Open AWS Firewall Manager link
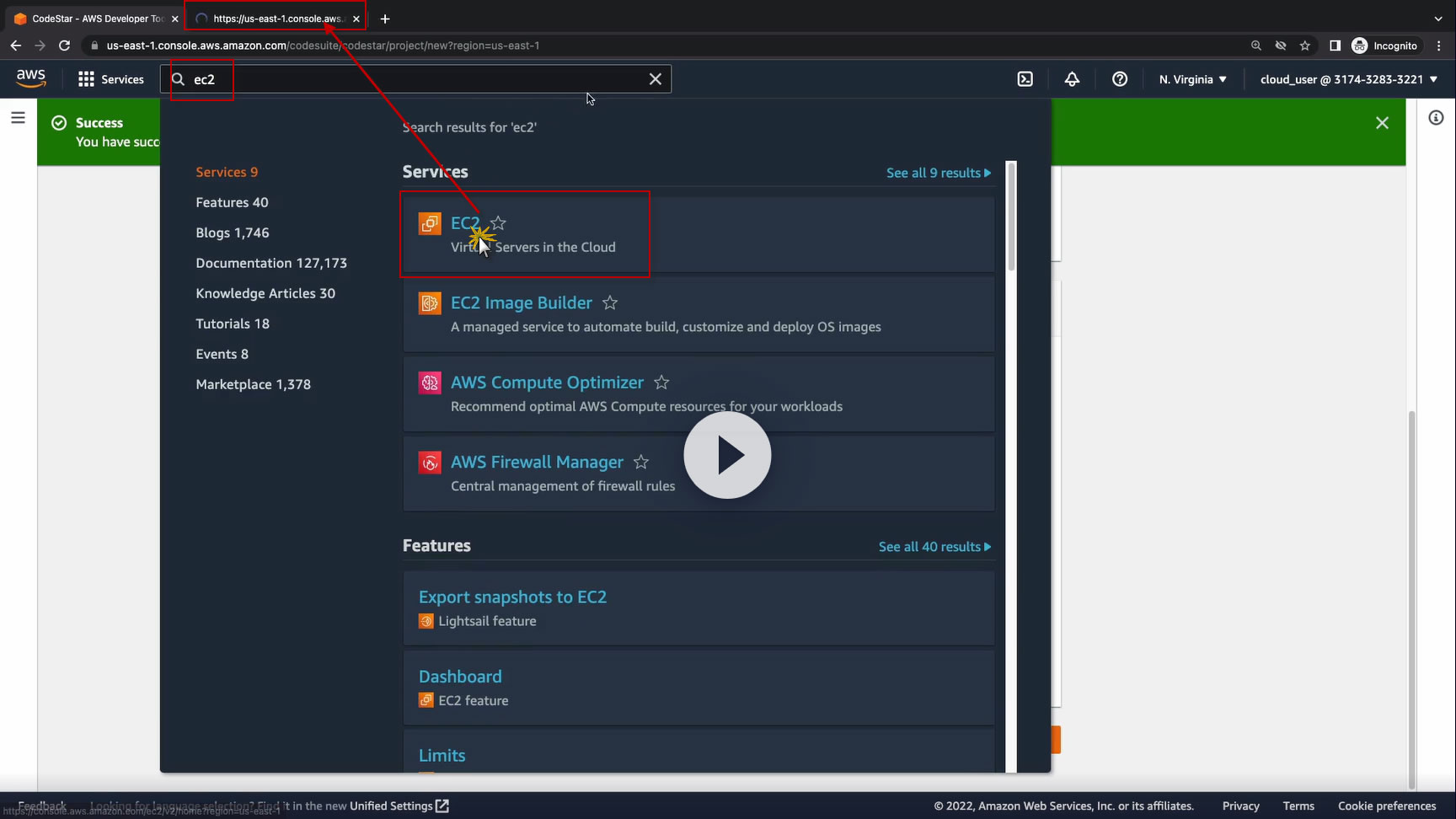The image size is (1456, 819). [x=537, y=462]
